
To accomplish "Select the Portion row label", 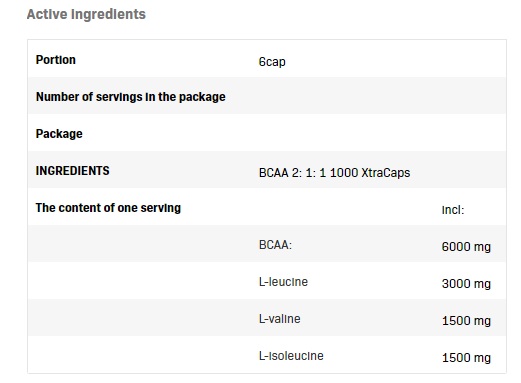I will pos(56,60).
